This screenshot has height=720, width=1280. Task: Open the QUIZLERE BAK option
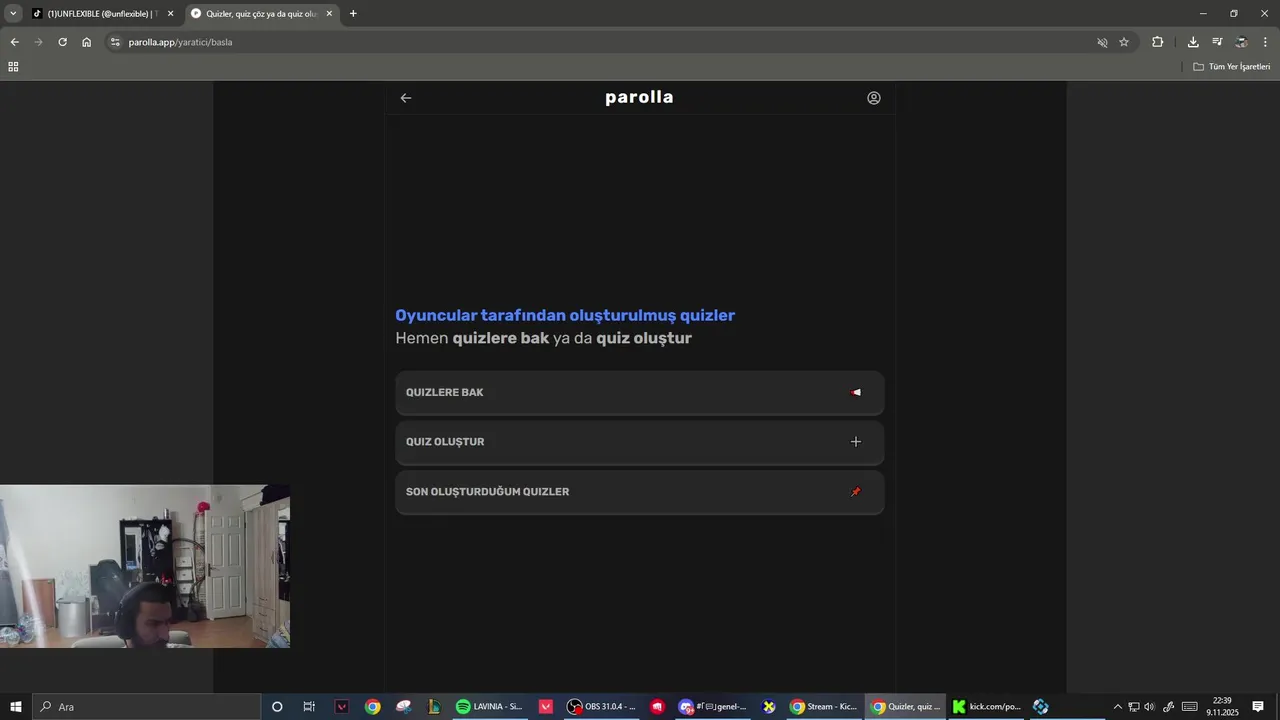click(640, 393)
